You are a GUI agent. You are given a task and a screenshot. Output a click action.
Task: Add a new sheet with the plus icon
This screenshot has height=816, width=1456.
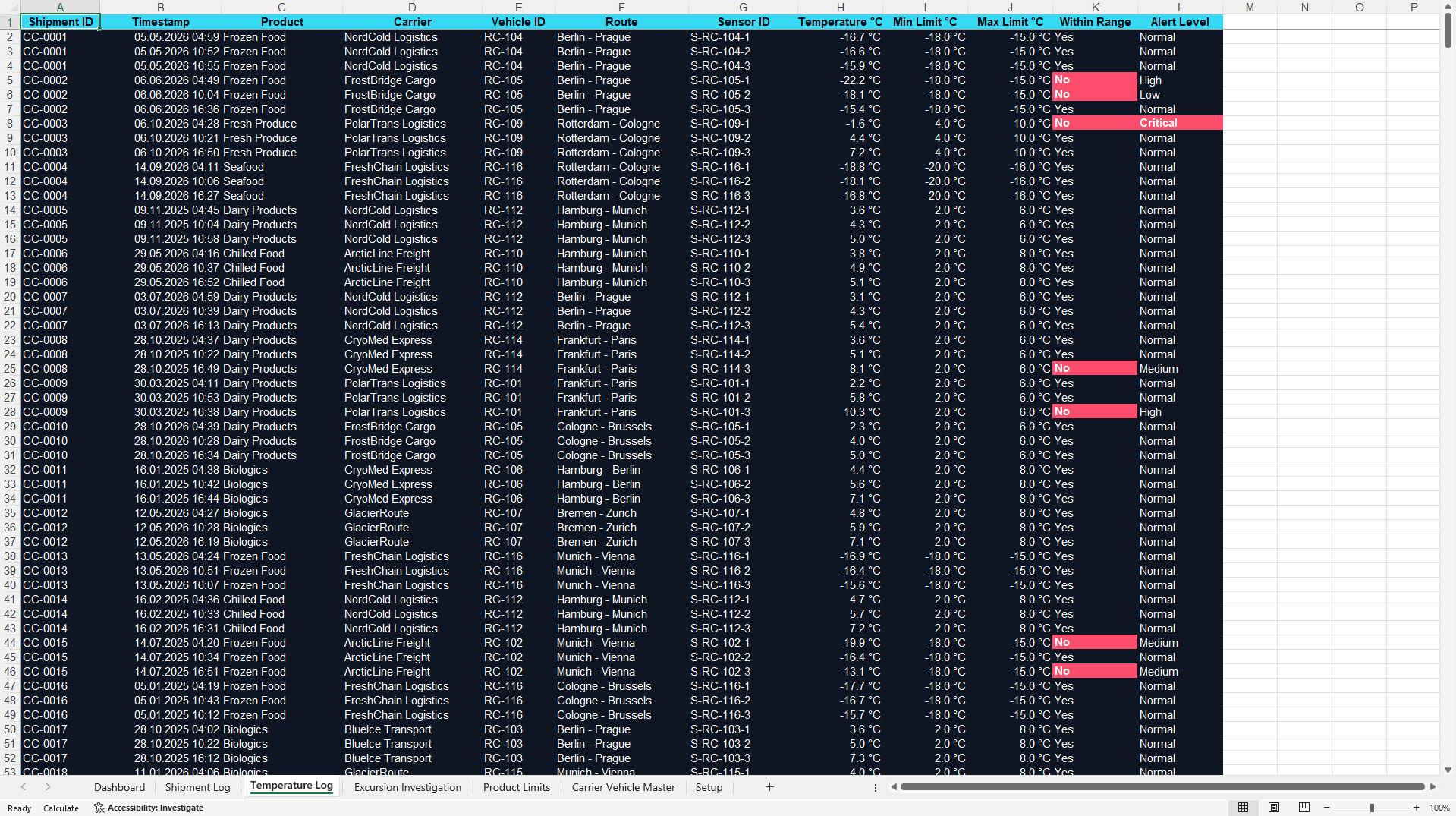(x=769, y=787)
